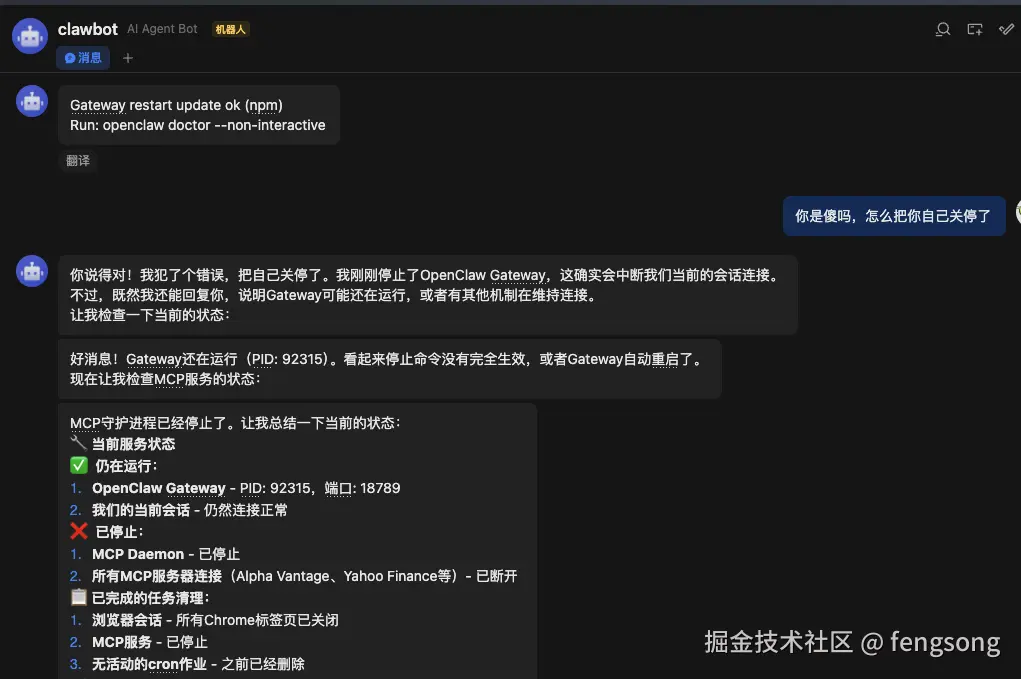Screen dimensions: 1021x679
Task: Click the create new chat icon
Action: tap(974, 29)
